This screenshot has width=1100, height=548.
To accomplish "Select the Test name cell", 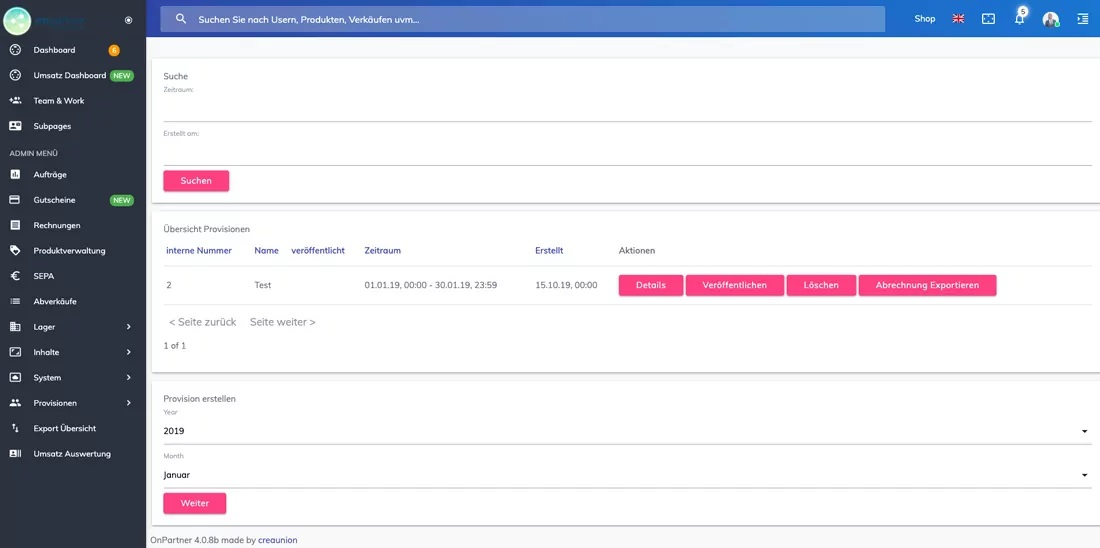I will click(263, 286).
